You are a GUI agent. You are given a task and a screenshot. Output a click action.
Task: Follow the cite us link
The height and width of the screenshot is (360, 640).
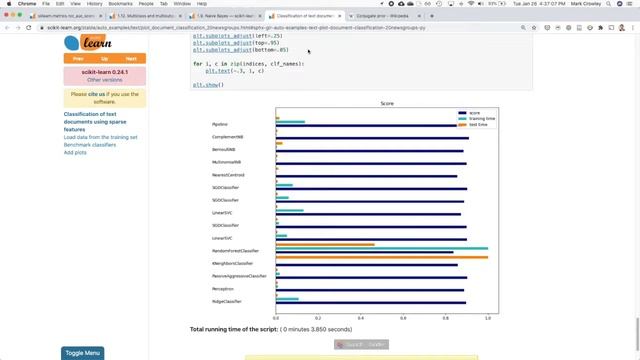[x=96, y=94]
